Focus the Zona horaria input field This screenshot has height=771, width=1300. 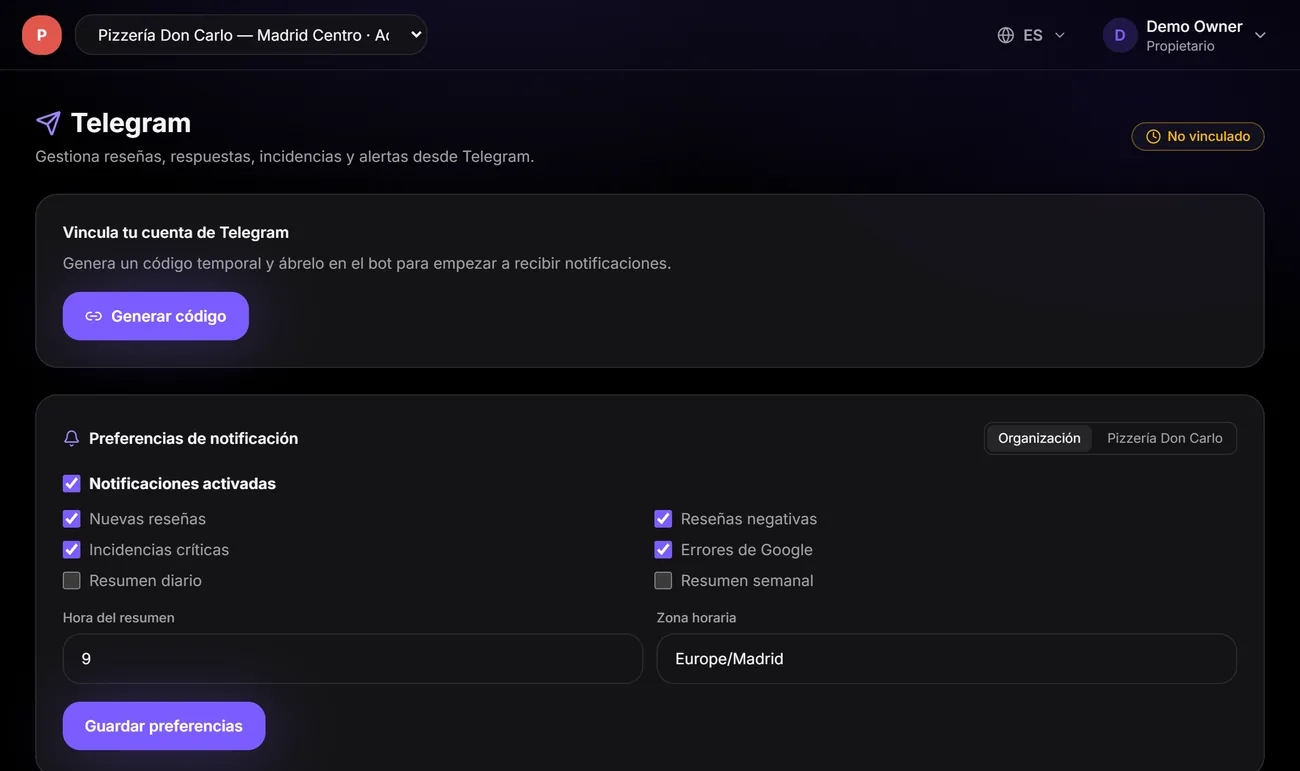pos(947,659)
